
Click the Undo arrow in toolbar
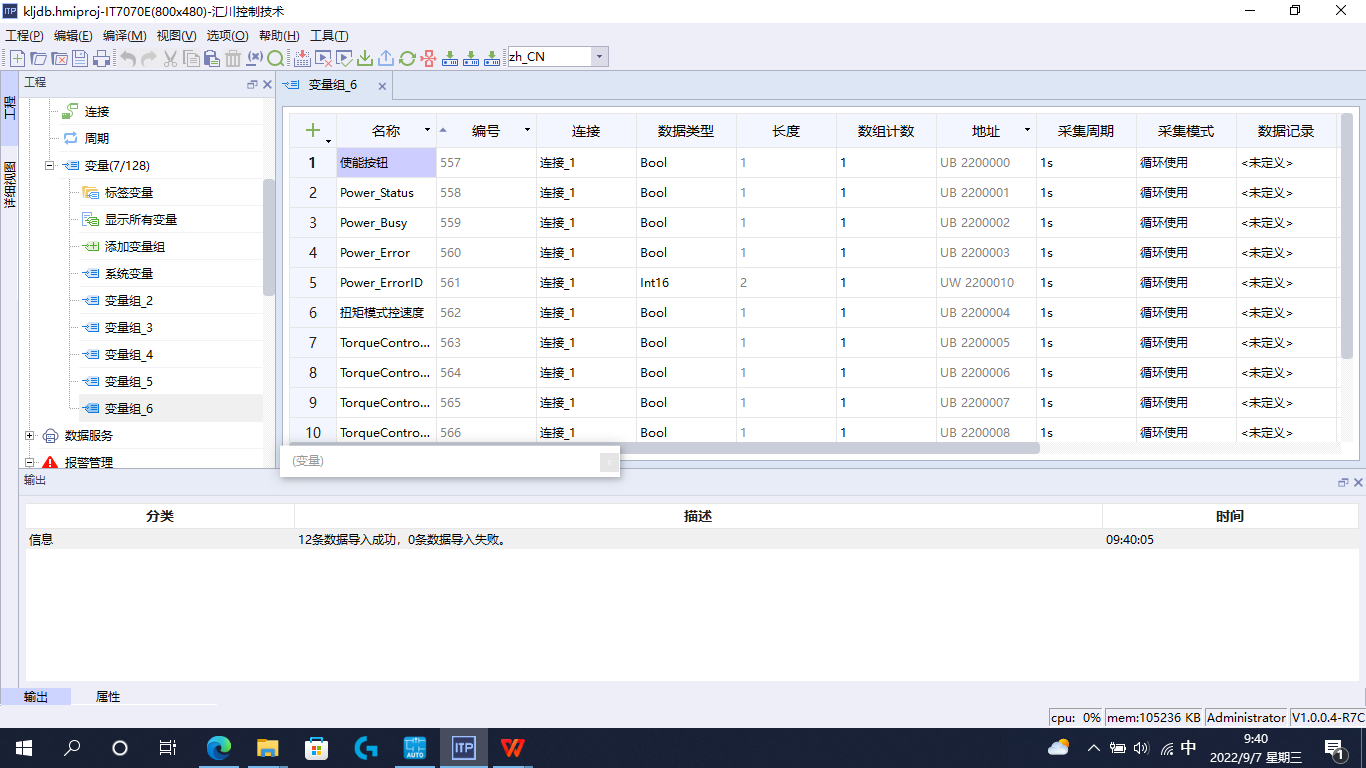click(x=128, y=58)
